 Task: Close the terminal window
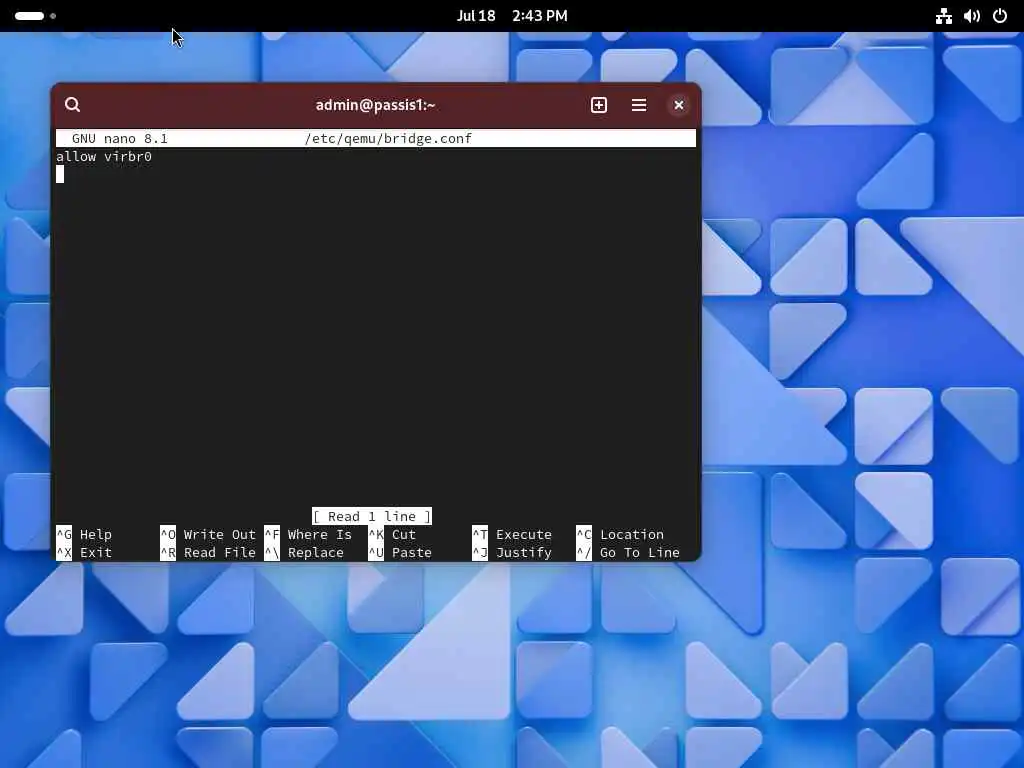click(679, 105)
